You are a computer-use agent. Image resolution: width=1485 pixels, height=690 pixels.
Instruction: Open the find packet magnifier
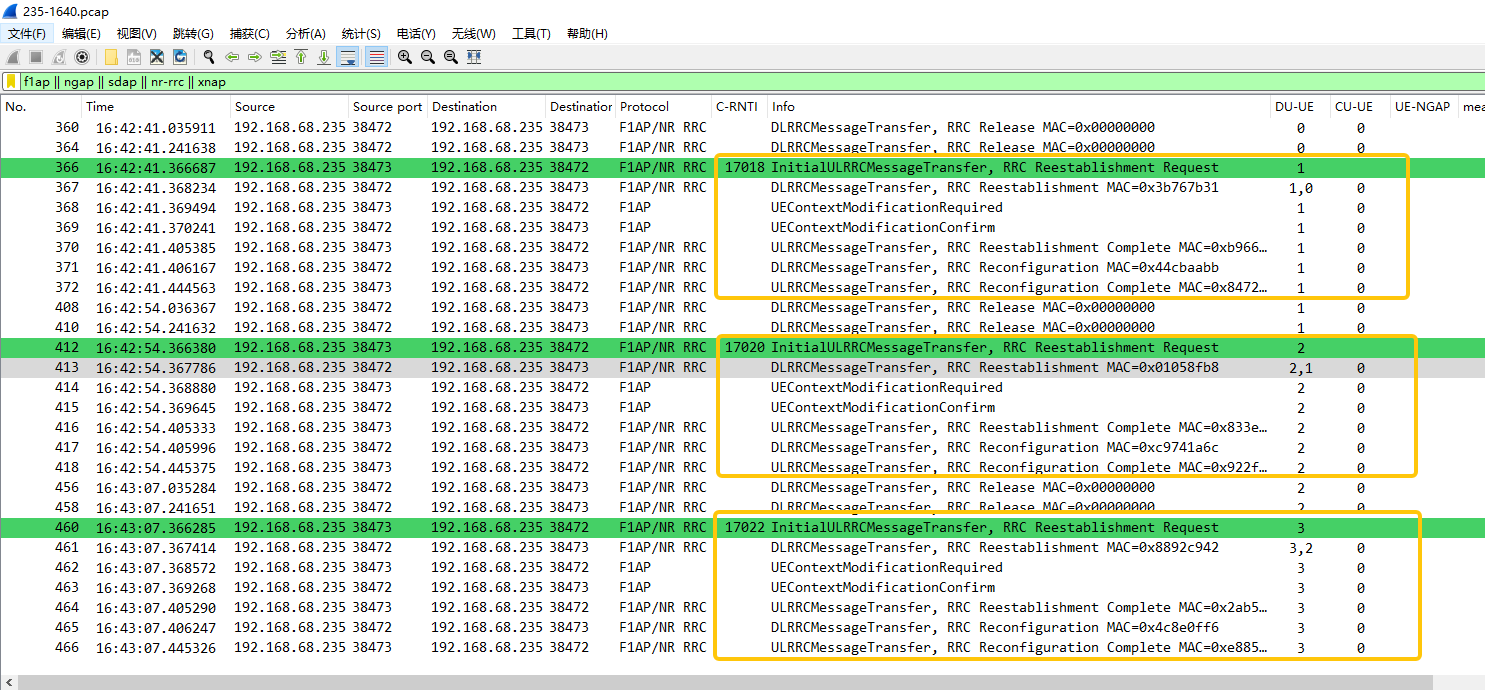pos(209,57)
